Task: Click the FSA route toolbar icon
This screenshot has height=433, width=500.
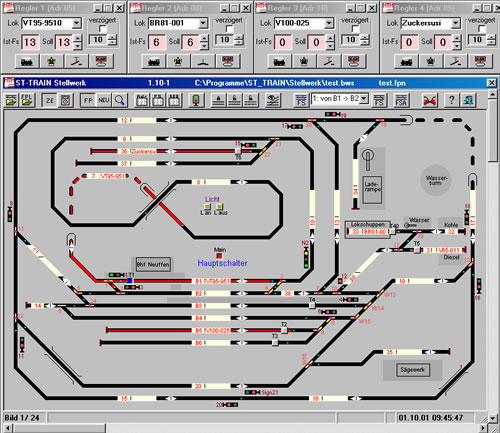Action: [x=401, y=100]
